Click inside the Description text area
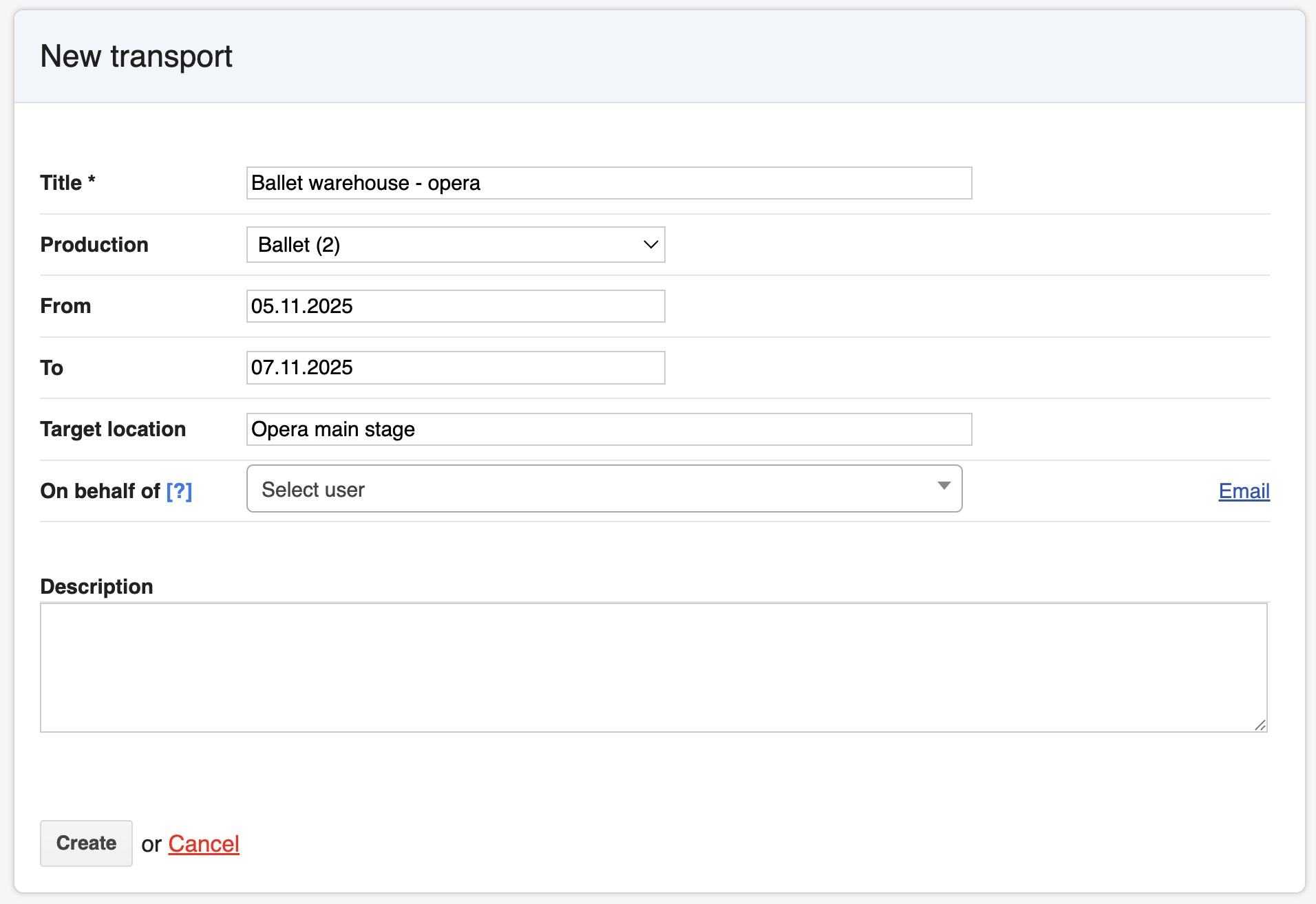 point(652,667)
